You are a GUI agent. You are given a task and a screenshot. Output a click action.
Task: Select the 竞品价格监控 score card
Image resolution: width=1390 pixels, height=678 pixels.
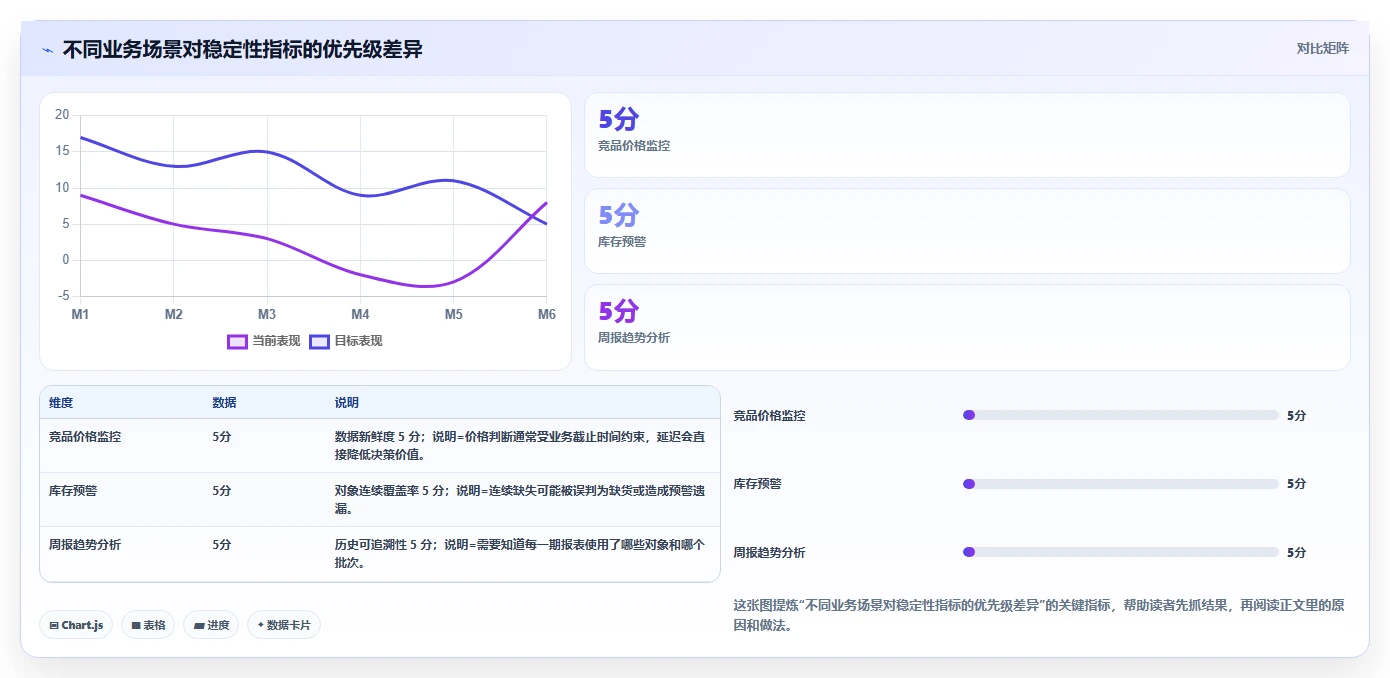[x=967, y=135]
